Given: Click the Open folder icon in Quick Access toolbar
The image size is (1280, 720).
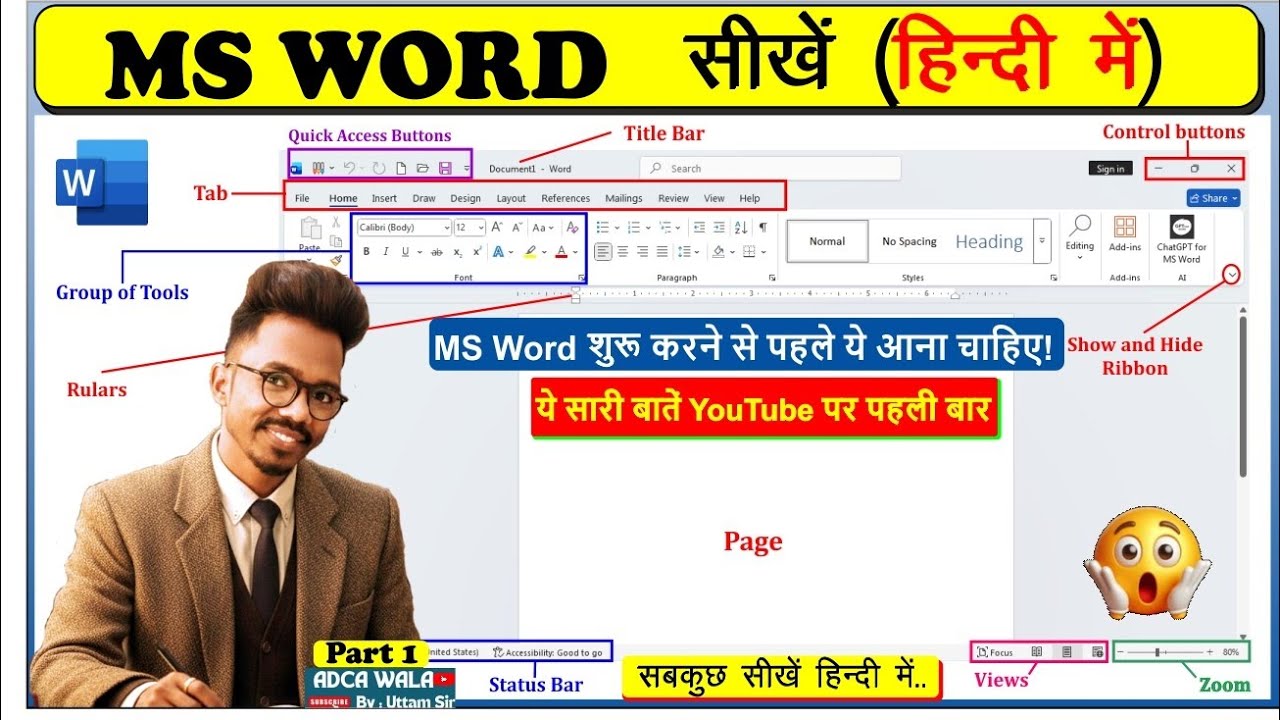Looking at the screenshot, I should [x=423, y=168].
